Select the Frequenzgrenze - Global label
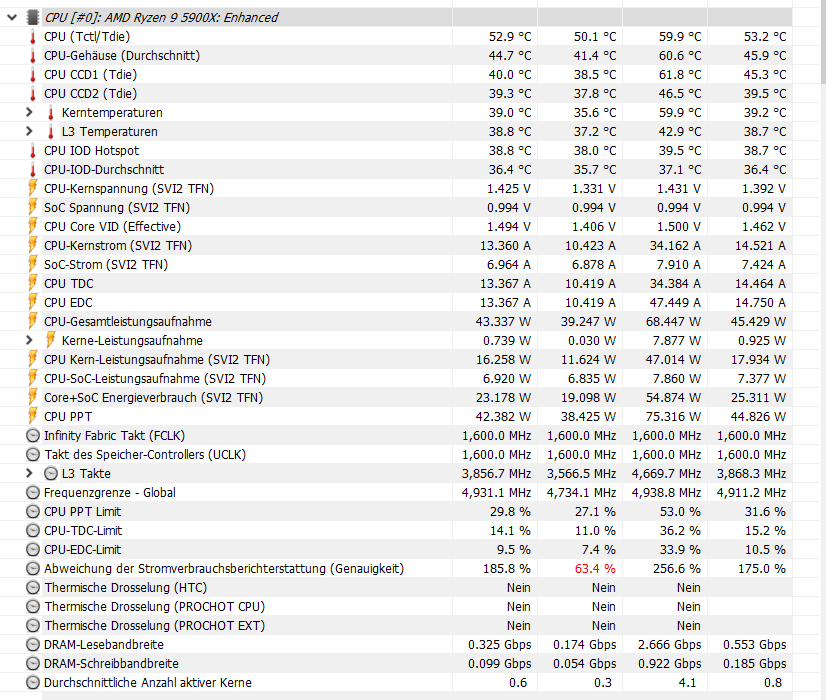 coord(110,492)
